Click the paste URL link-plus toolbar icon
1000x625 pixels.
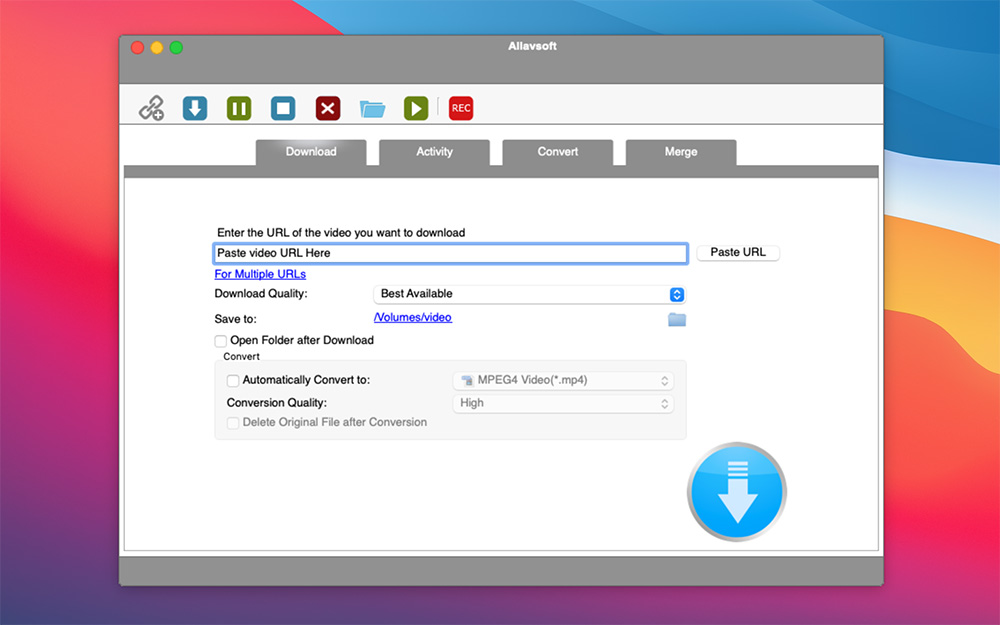(152, 108)
